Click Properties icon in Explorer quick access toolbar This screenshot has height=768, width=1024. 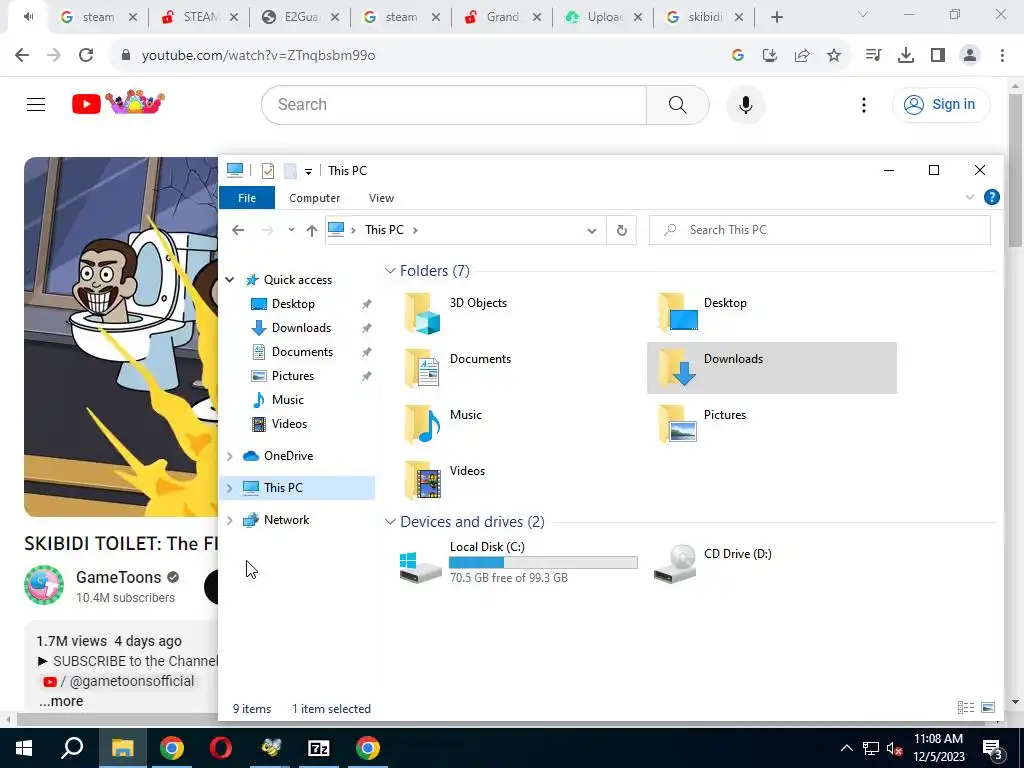(x=268, y=171)
